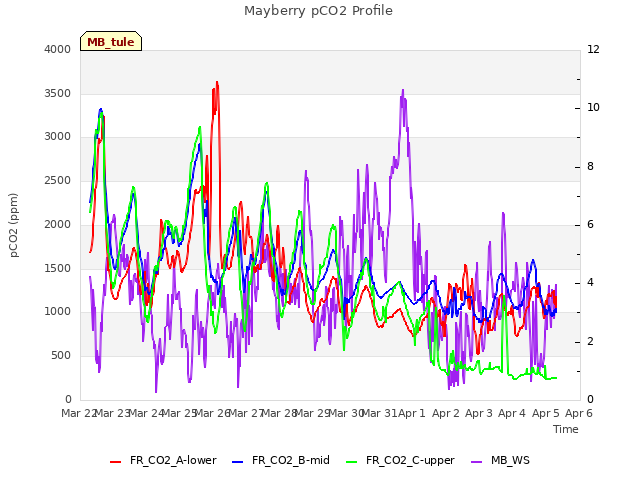Image resolution: width=640 pixels, height=480 pixels.
Task: Click the red FR_CO2_A-lower legend swatch
Action: coord(116,462)
